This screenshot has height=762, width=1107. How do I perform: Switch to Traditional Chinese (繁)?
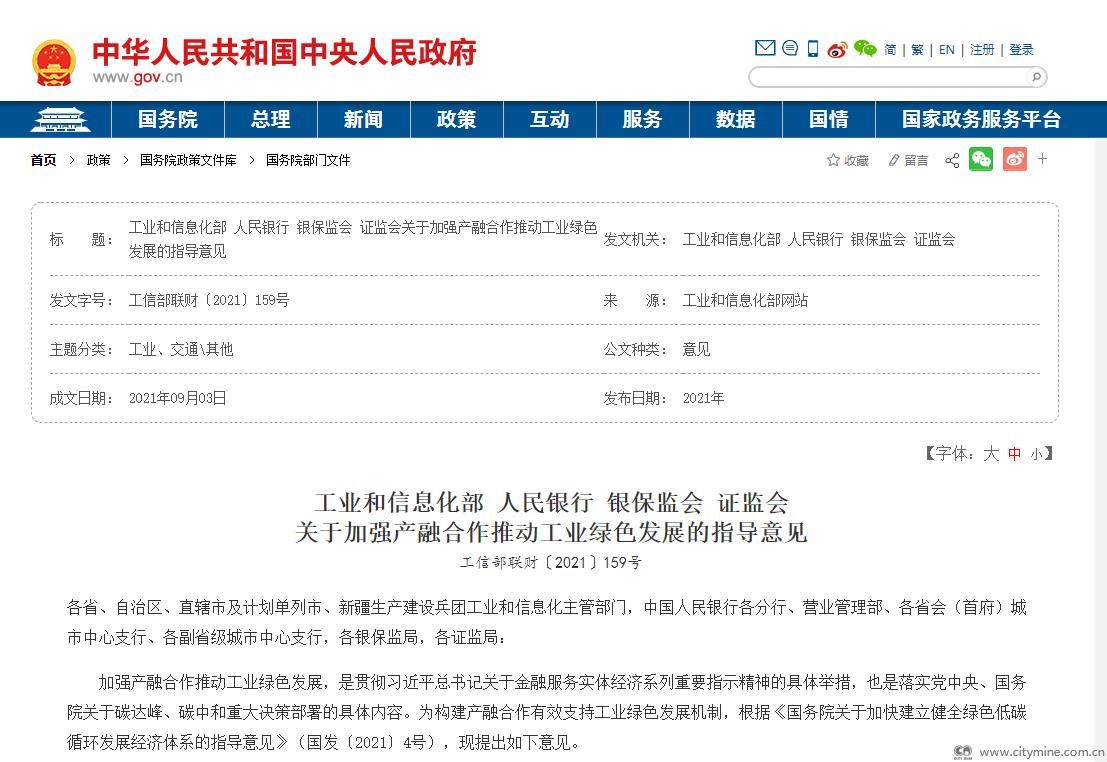[x=917, y=49]
